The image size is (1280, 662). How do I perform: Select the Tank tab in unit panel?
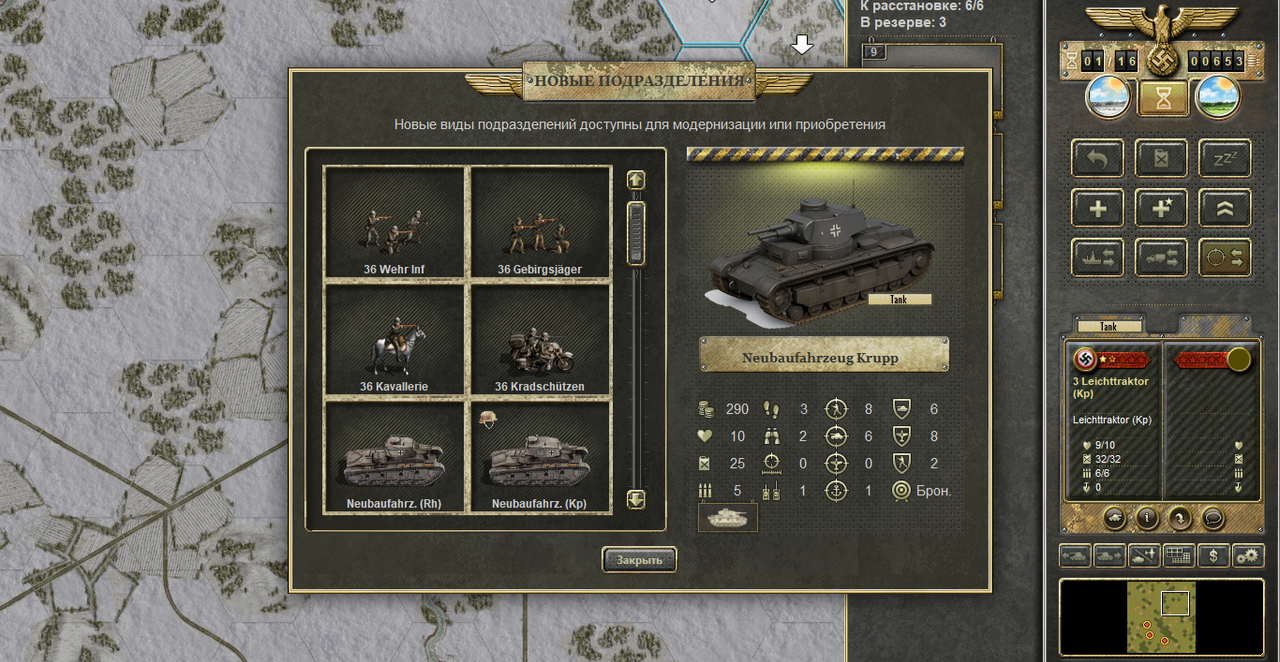click(x=1109, y=325)
